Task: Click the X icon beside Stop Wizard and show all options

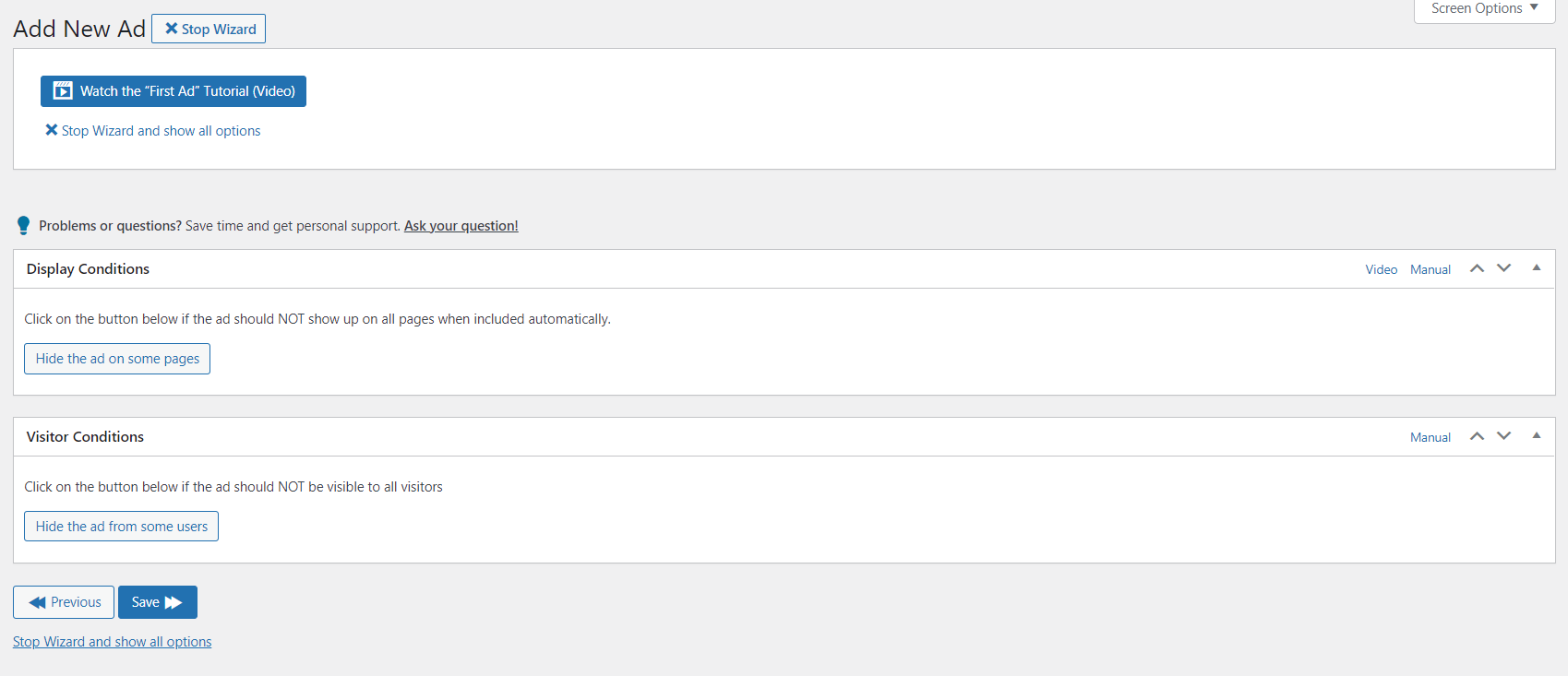Action: (x=52, y=130)
